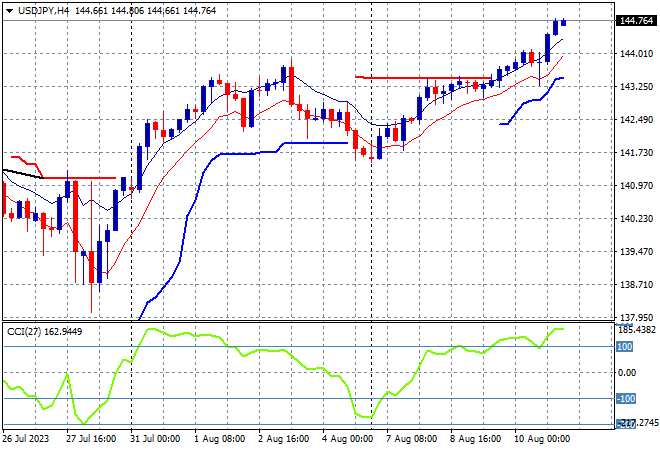Click the OHLC values in chart header
Image resolution: width=660 pixels, height=450 pixels.
coord(146,11)
